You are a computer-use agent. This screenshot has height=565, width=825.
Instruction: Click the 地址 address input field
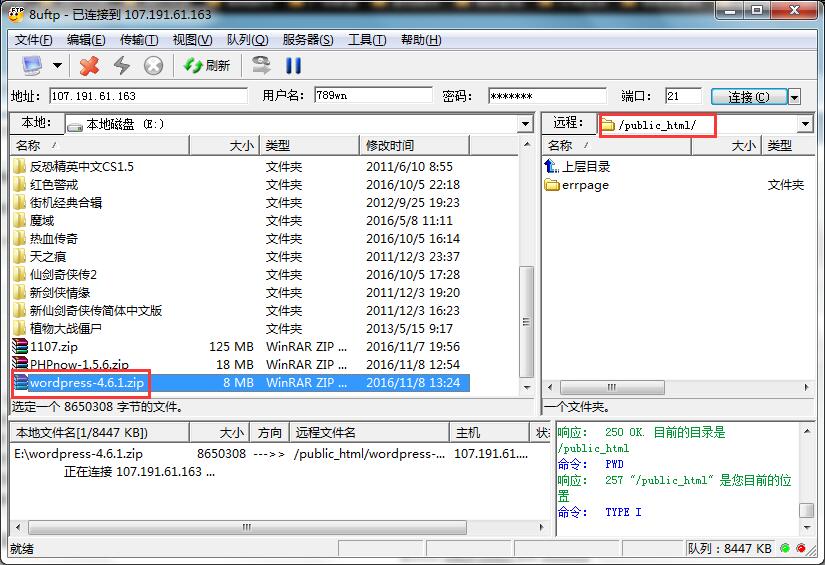[x=148, y=96]
